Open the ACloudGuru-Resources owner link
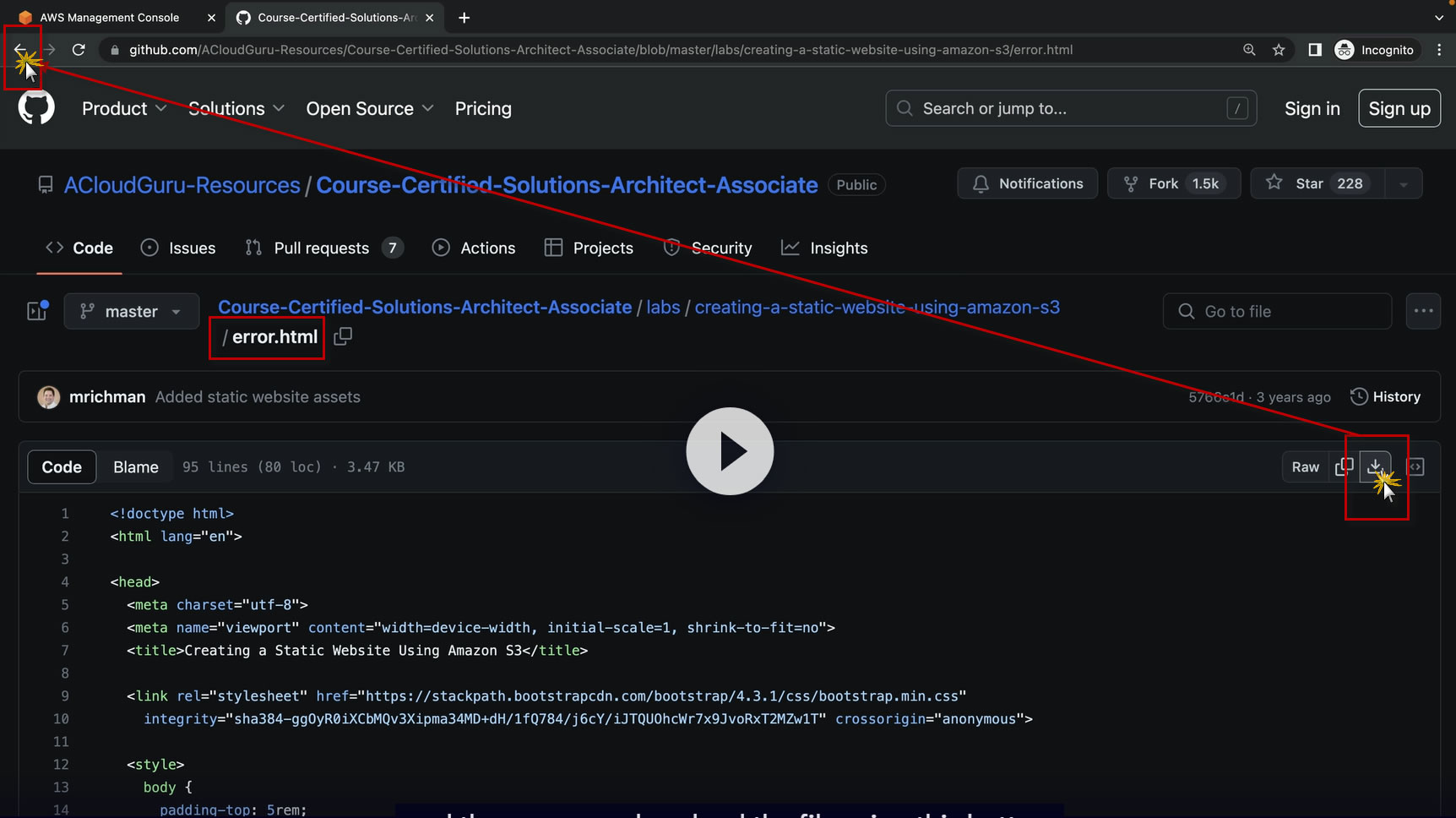This screenshot has height=818, width=1456. click(182, 185)
